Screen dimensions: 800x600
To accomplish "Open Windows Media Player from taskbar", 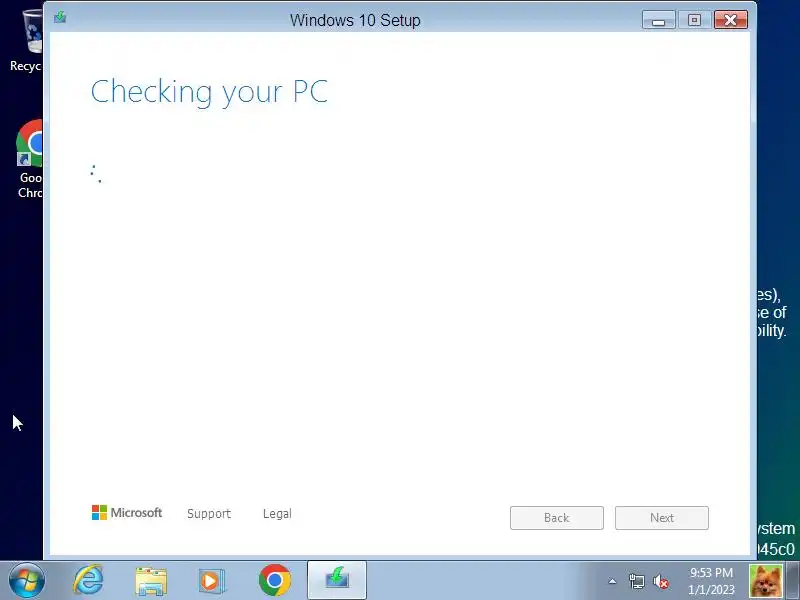I will pos(210,581).
